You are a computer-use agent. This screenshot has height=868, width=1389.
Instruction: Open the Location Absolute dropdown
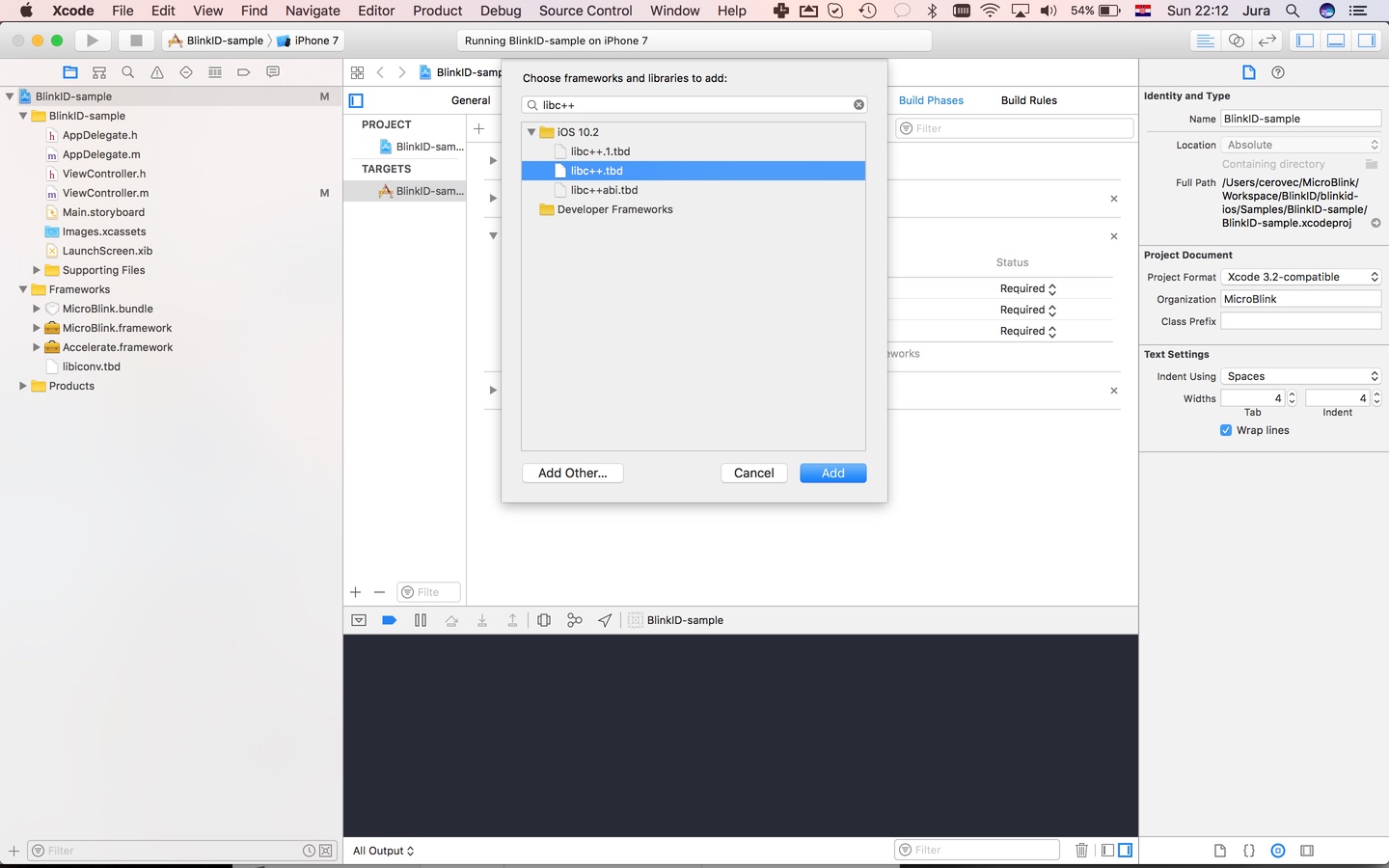click(x=1301, y=145)
